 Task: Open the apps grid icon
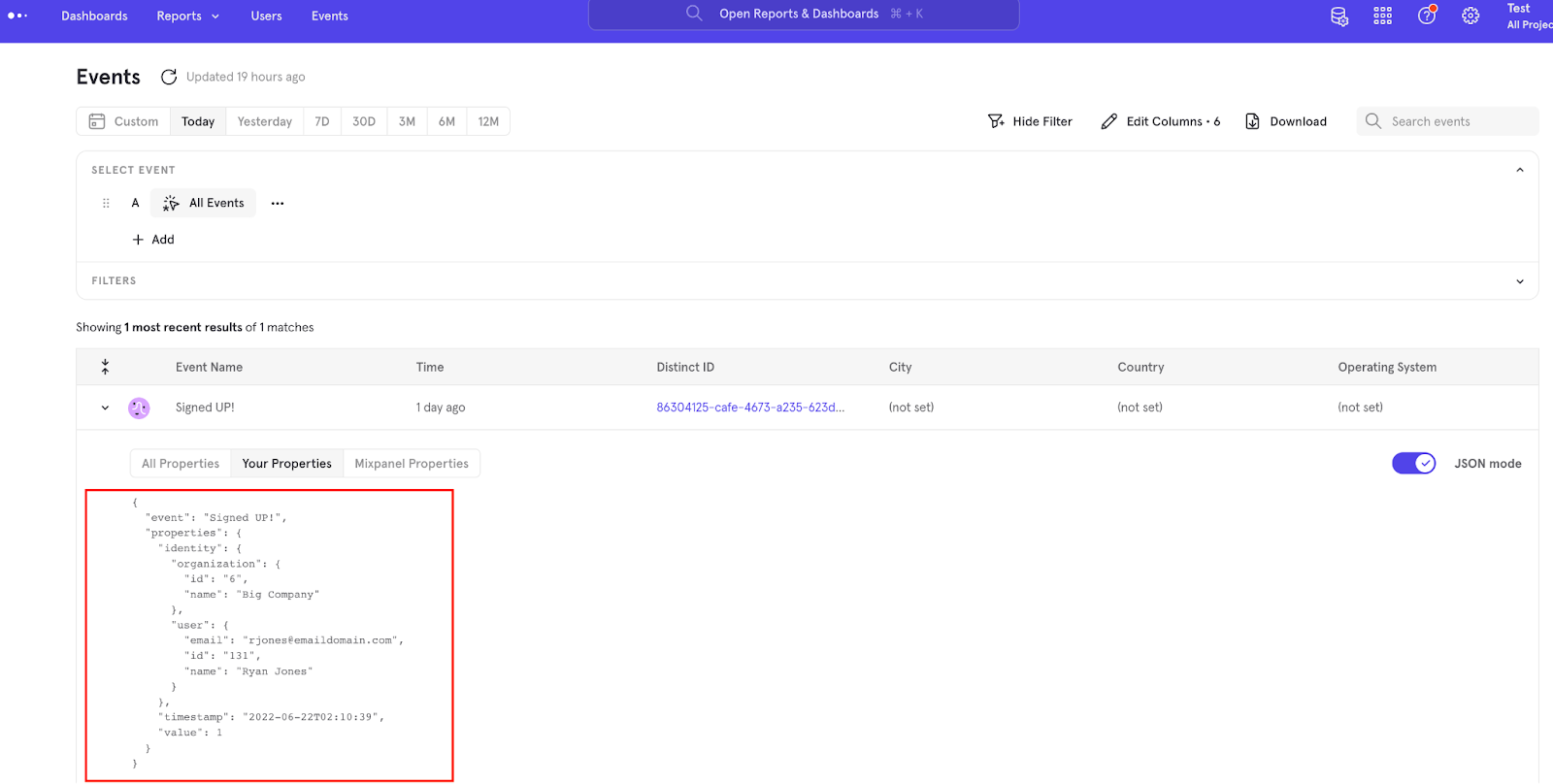pyautogui.click(x=1383, y=16)
